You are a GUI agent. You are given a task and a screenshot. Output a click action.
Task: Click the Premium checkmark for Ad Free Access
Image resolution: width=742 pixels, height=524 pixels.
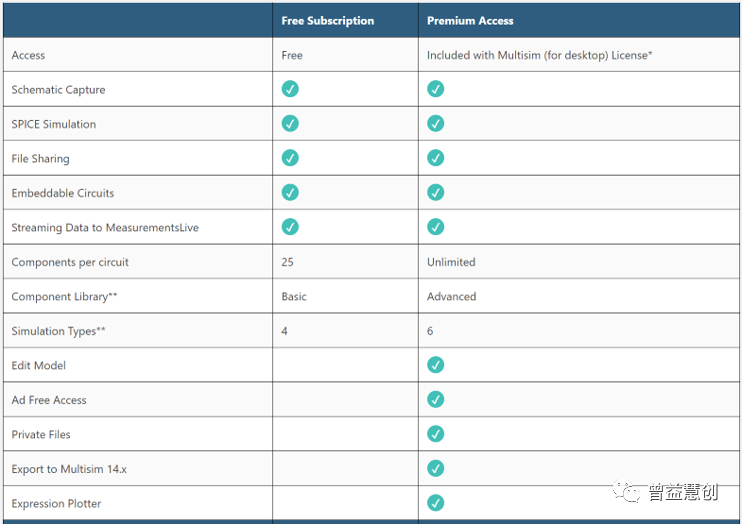click(435, 400)
